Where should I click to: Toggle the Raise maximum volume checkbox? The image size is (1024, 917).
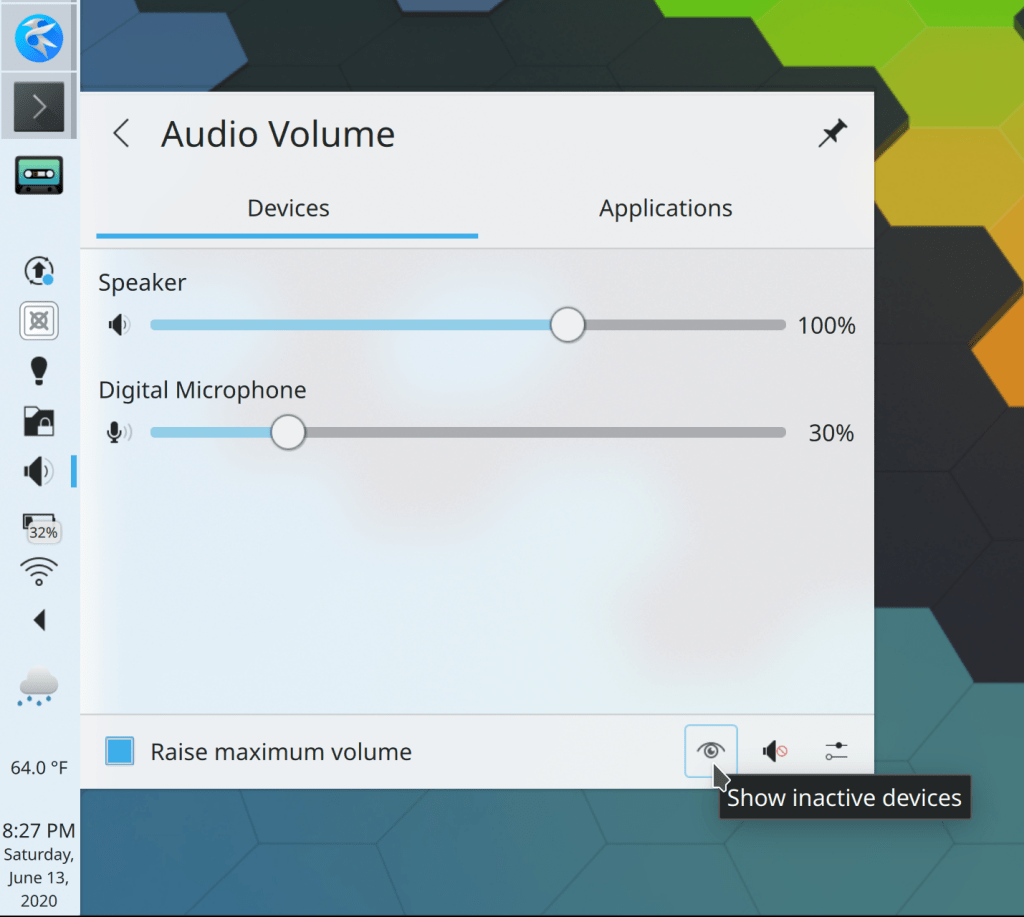click(120, 751)
